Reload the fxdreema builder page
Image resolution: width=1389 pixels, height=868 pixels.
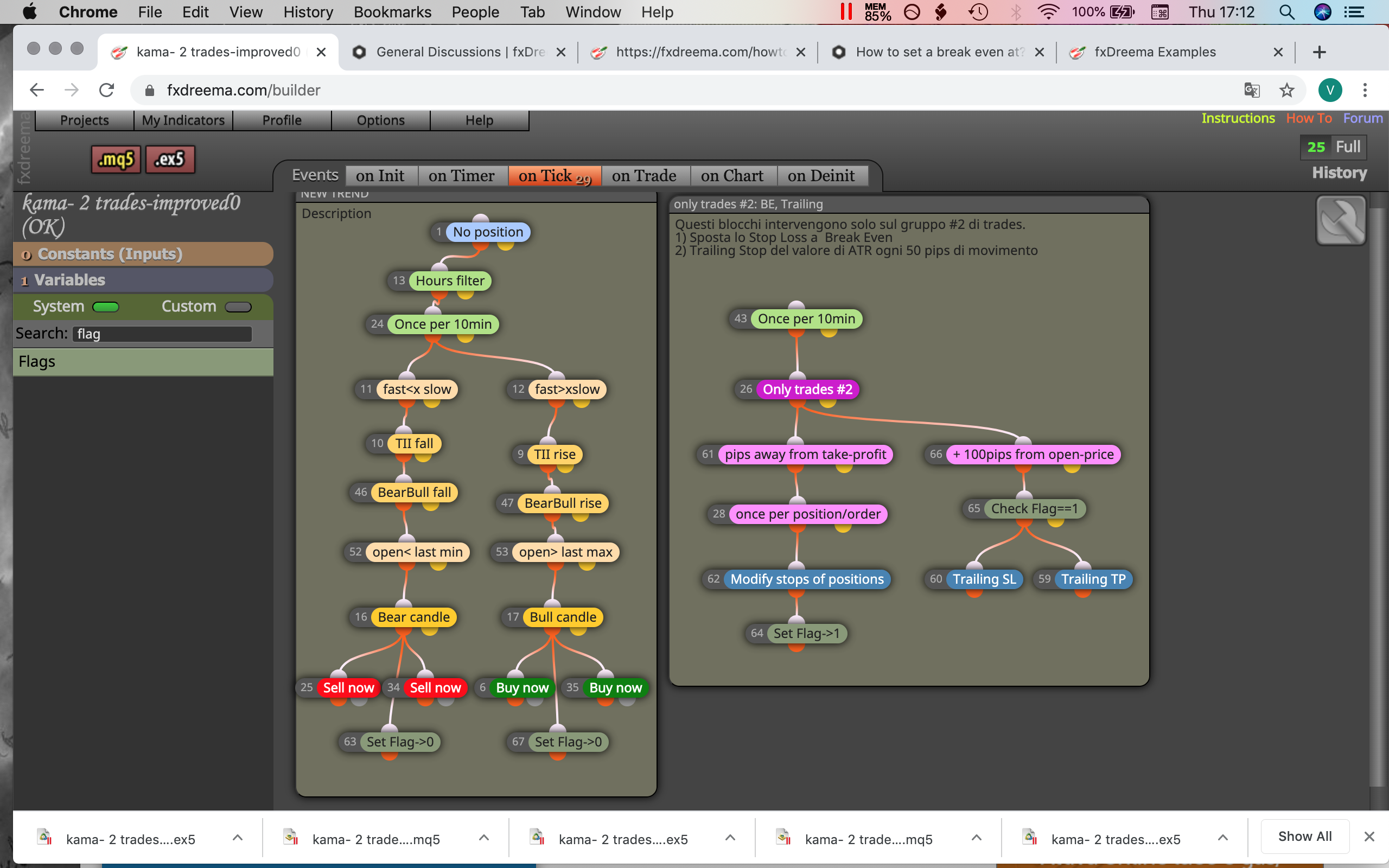click(107, 90)
